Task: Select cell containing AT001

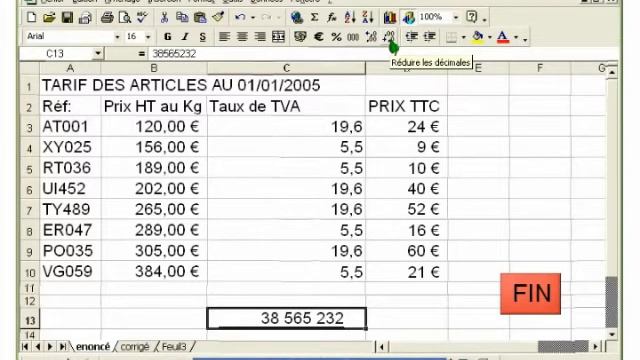Action: click(70, 127)
